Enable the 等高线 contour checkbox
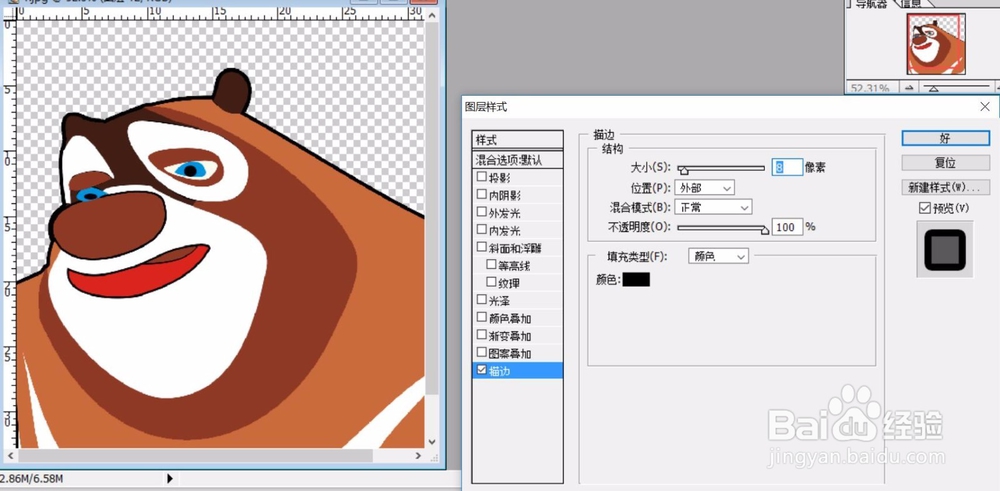This screenshot has width=1000, height=491. [x=491, y=264]
